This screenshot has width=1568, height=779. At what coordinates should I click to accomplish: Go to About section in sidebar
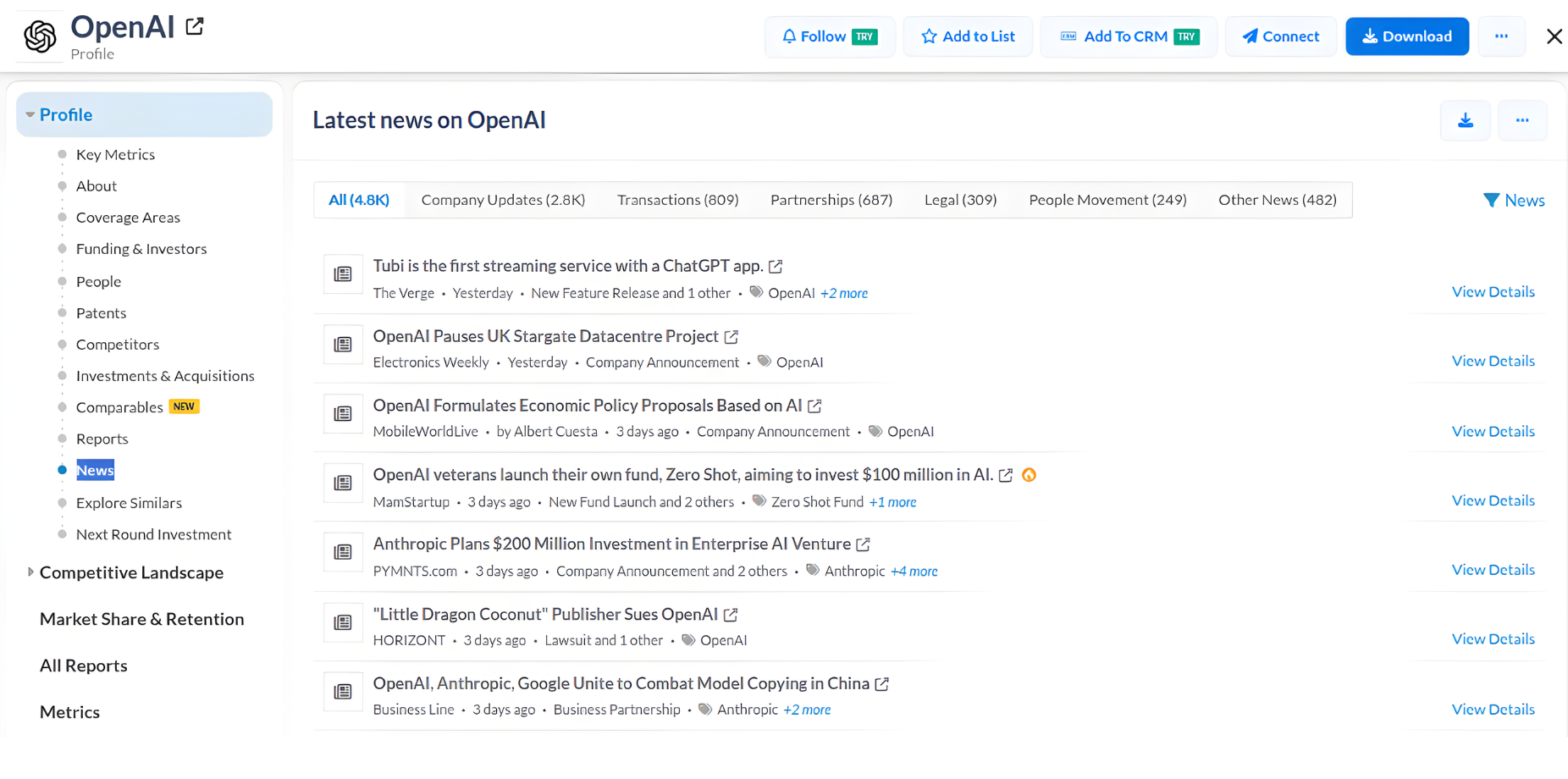tap(97, 186)
